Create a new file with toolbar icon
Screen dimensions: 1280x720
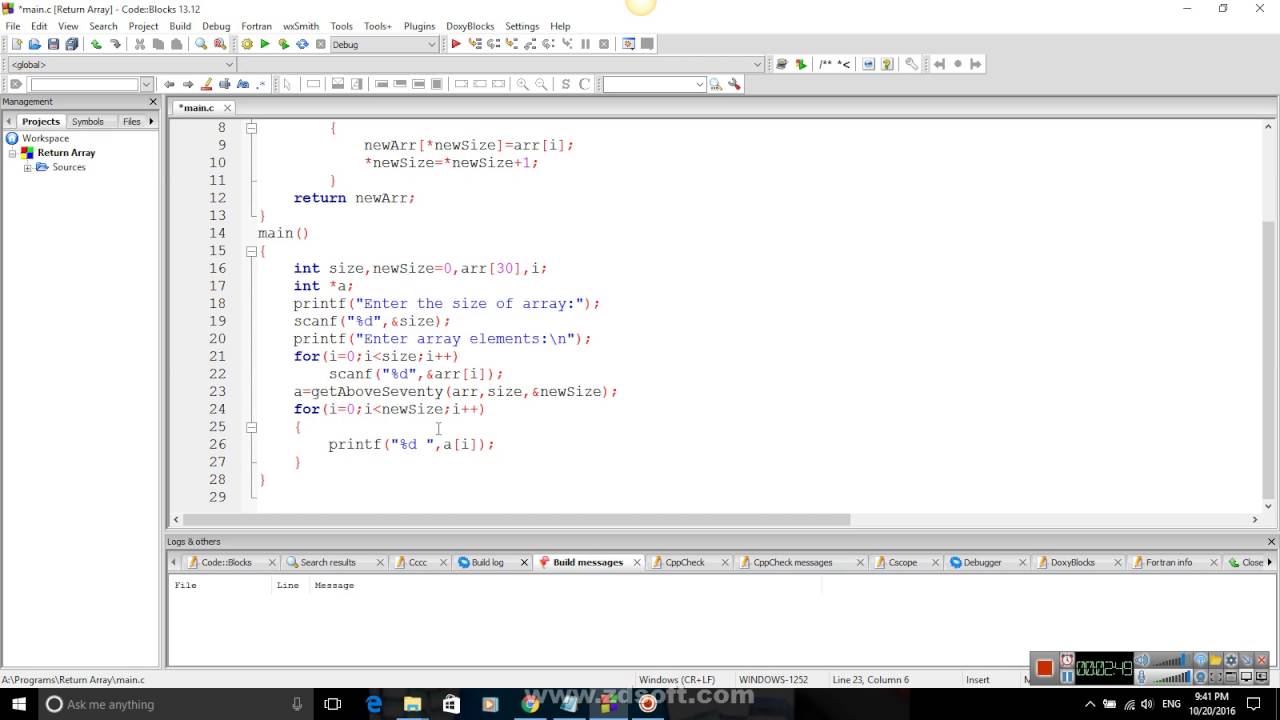pyautogui.click(x=16, y=44)
